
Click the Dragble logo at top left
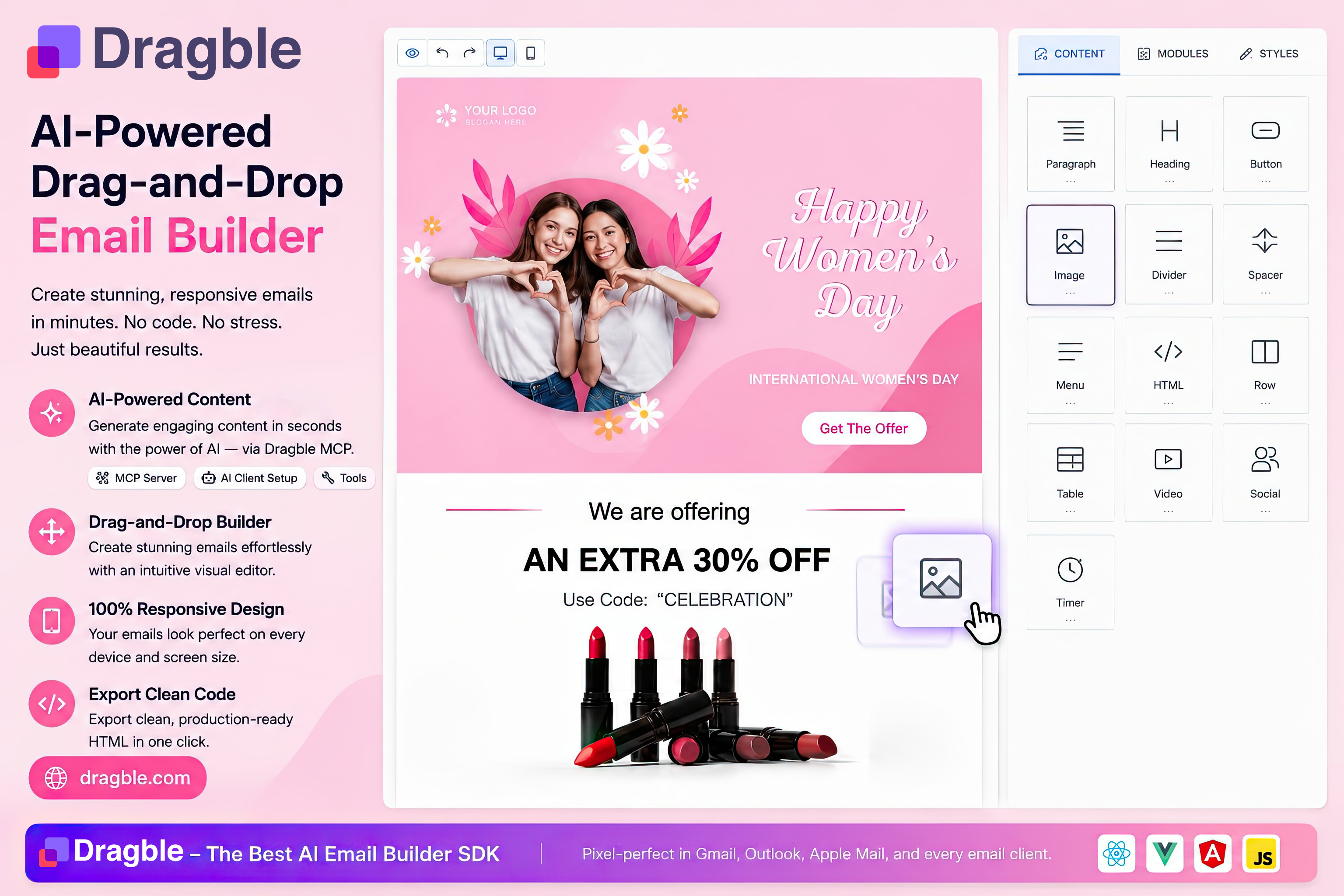[x=164, y=52]
